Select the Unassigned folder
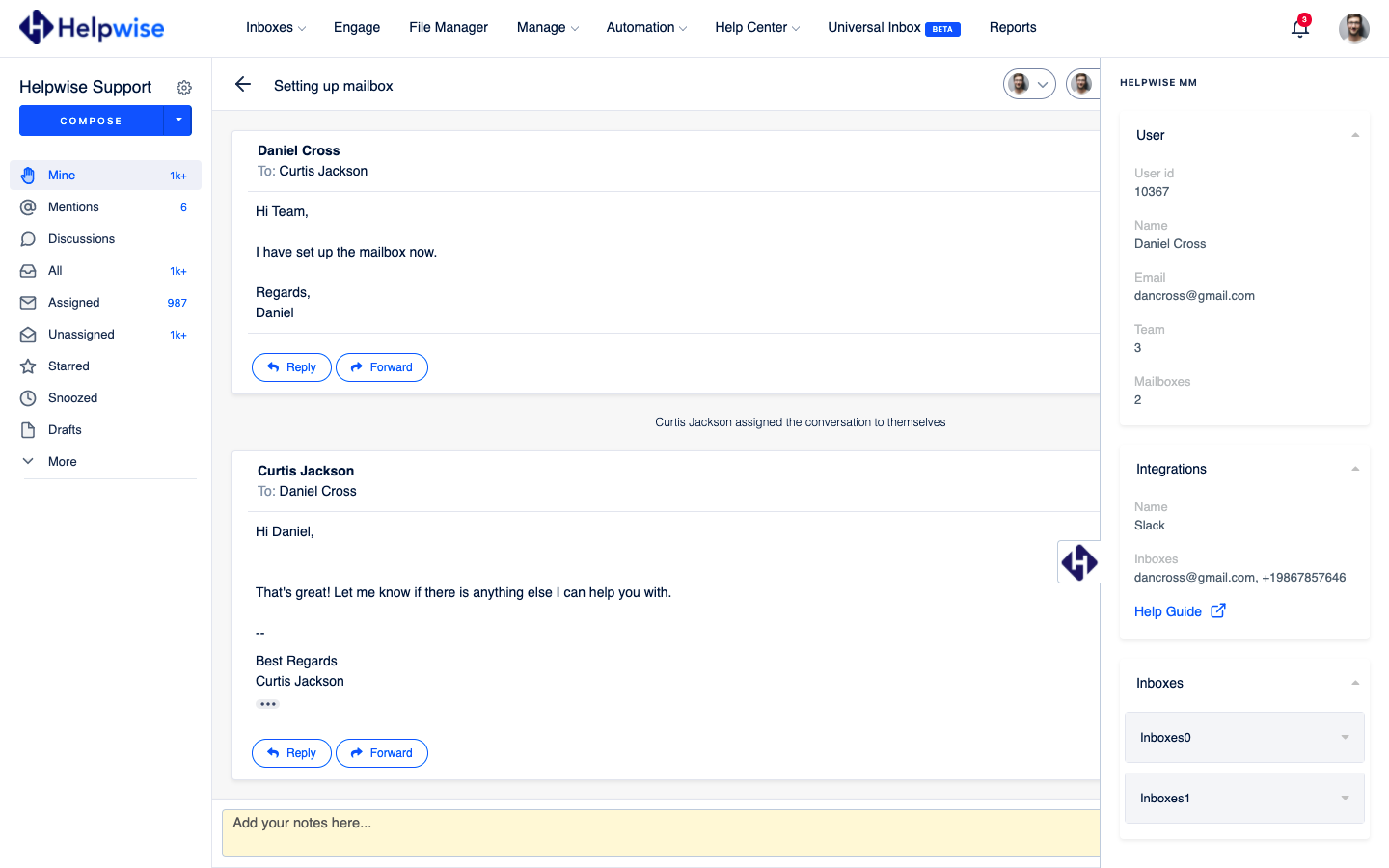Screen dimensions: 1389x868 tap(105, 335)
